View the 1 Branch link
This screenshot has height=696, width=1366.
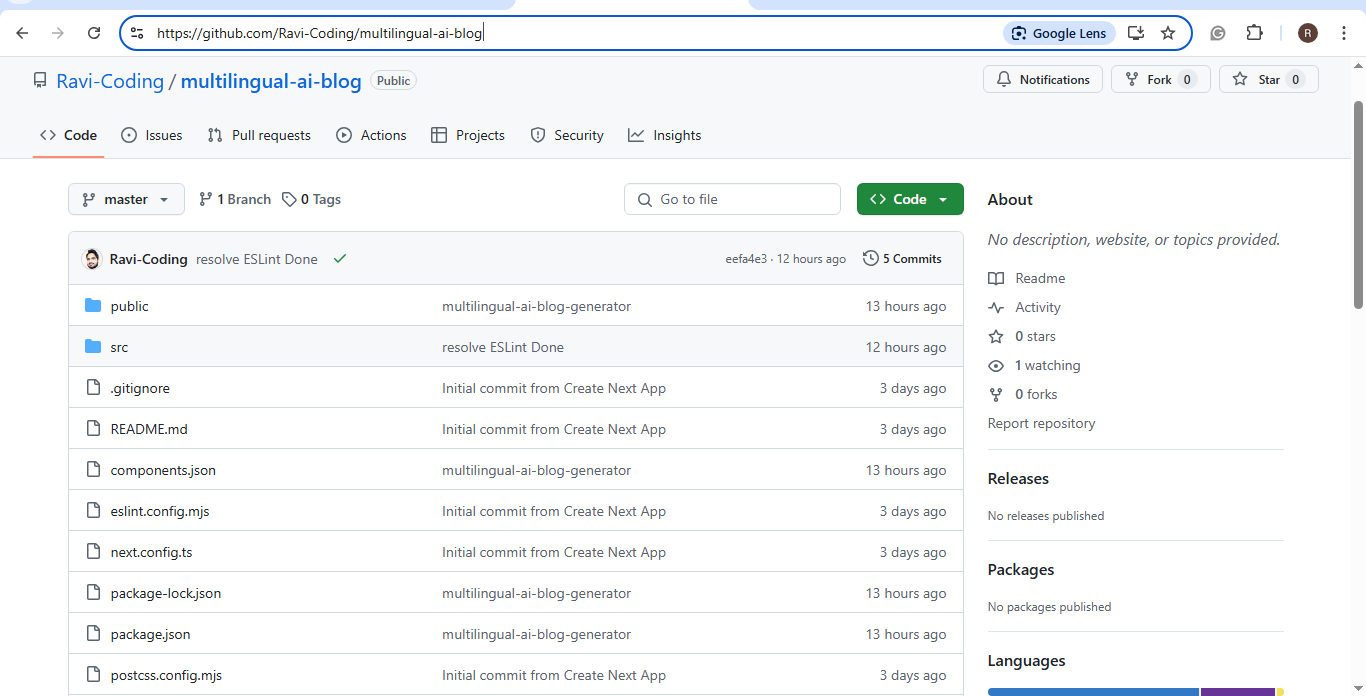coord(235,199)
